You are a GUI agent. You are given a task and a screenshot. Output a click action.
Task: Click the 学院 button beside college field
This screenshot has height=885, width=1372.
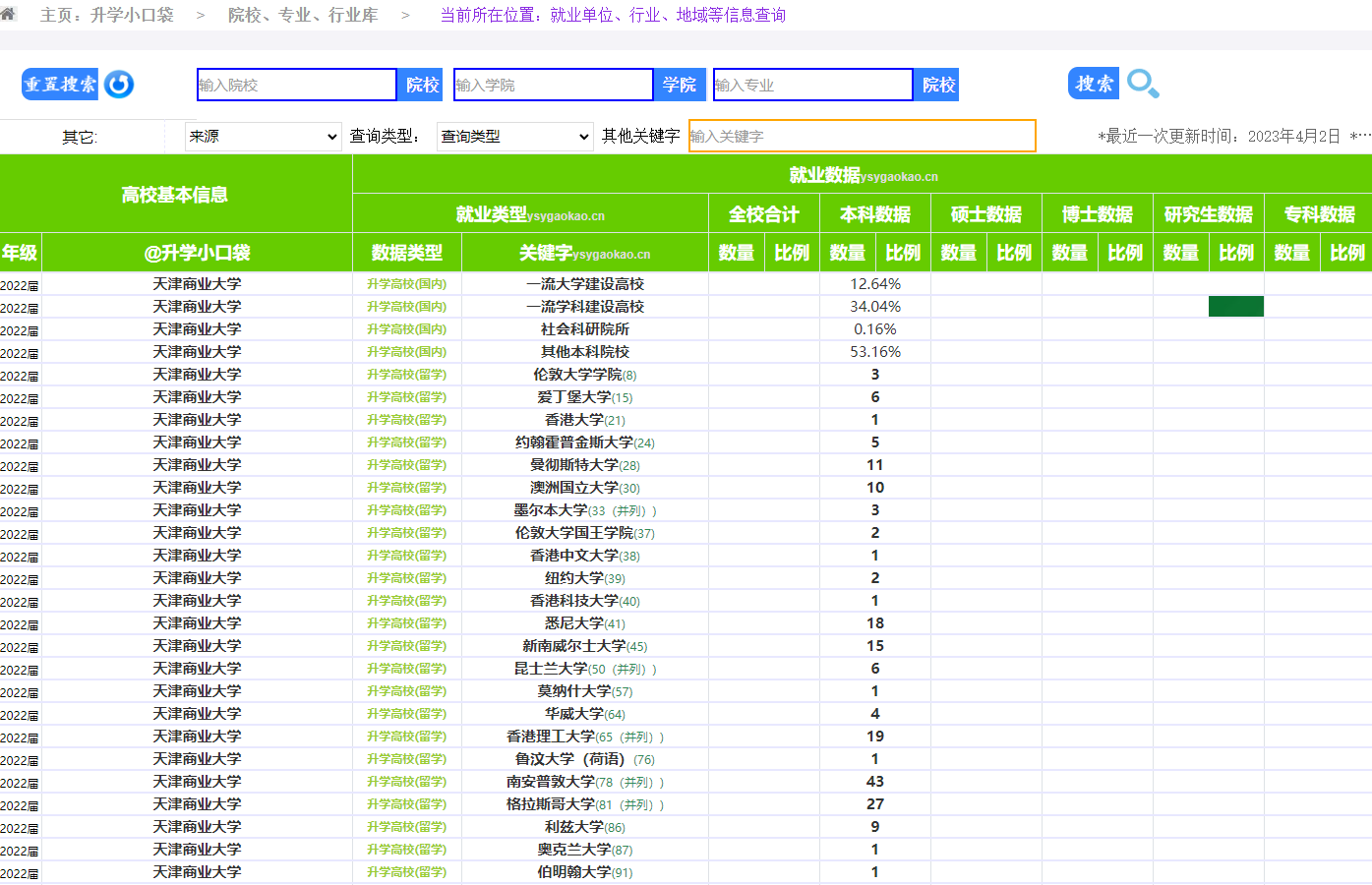point(679,85)
